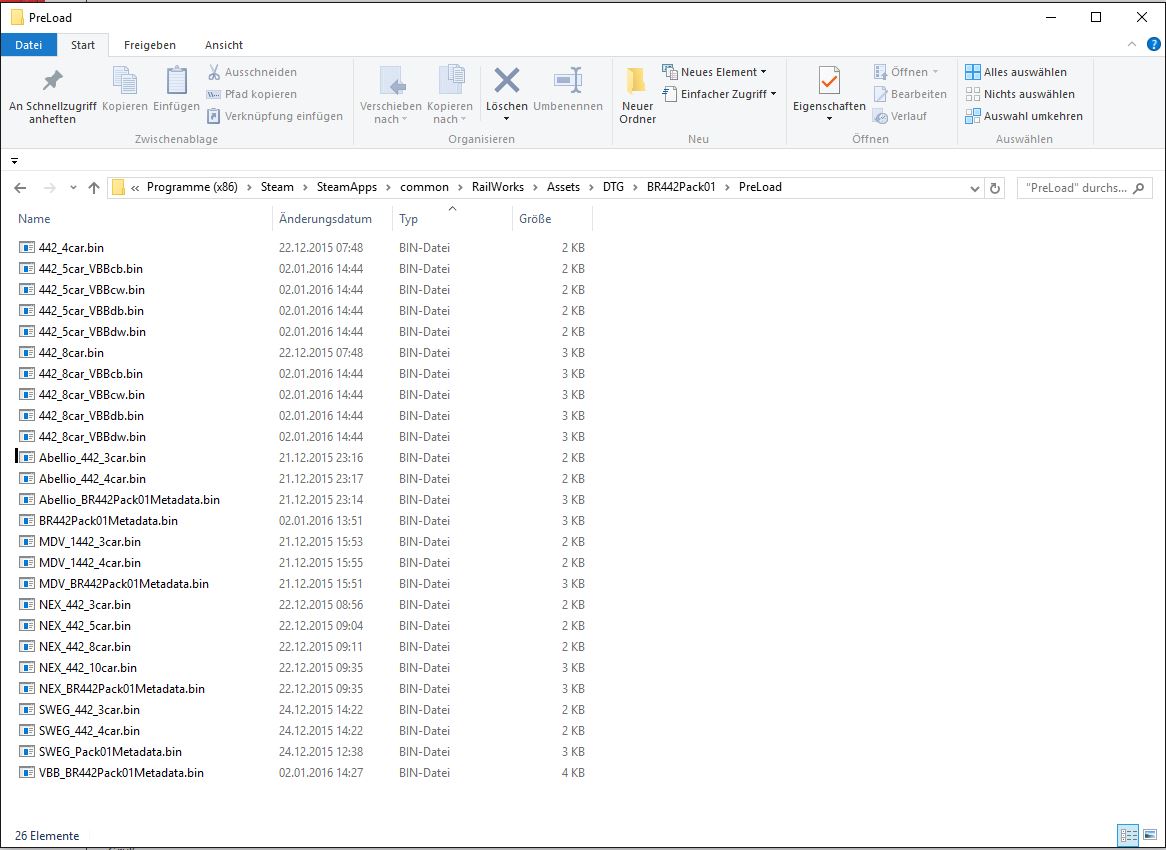Collapse the ribbon with the chevron
The image size is (1166, 850).
(1131, 45)
